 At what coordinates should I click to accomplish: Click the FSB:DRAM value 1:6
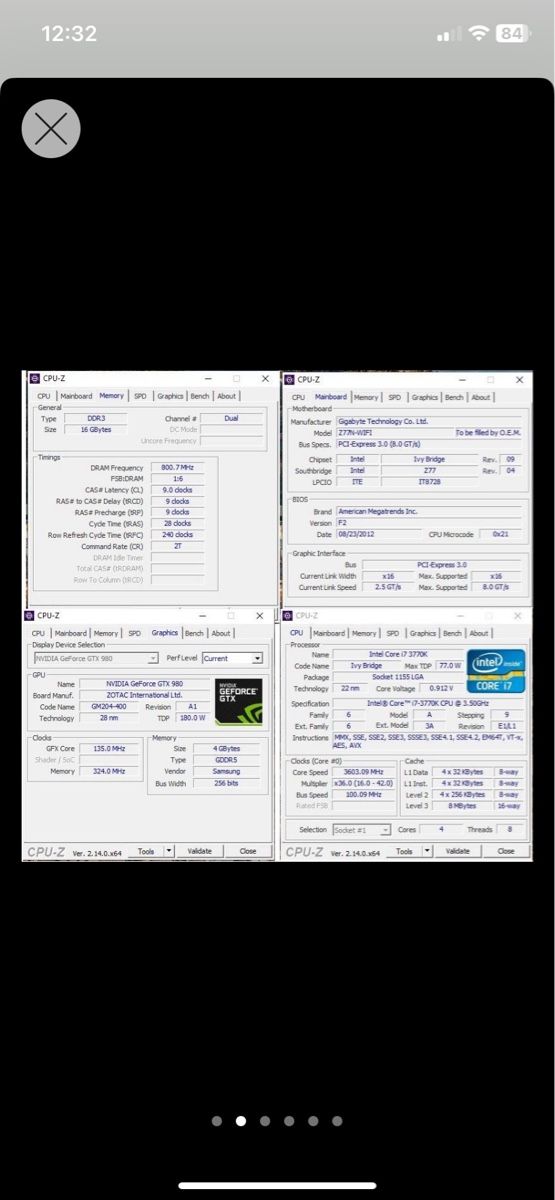(178, 479)
